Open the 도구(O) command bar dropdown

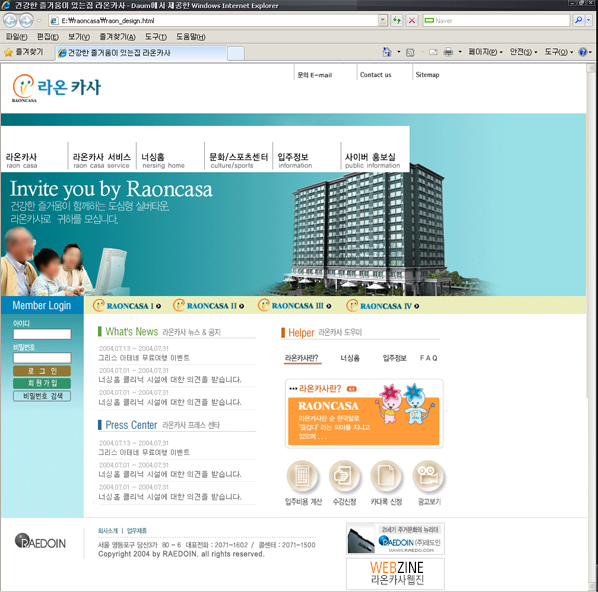point(558,52)
